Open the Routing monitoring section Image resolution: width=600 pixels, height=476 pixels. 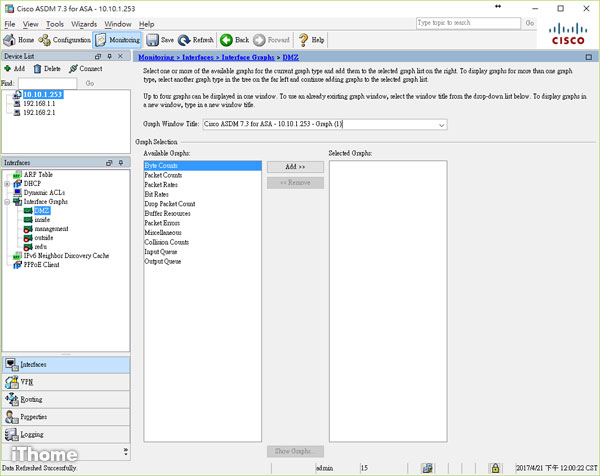coord(66,399)
